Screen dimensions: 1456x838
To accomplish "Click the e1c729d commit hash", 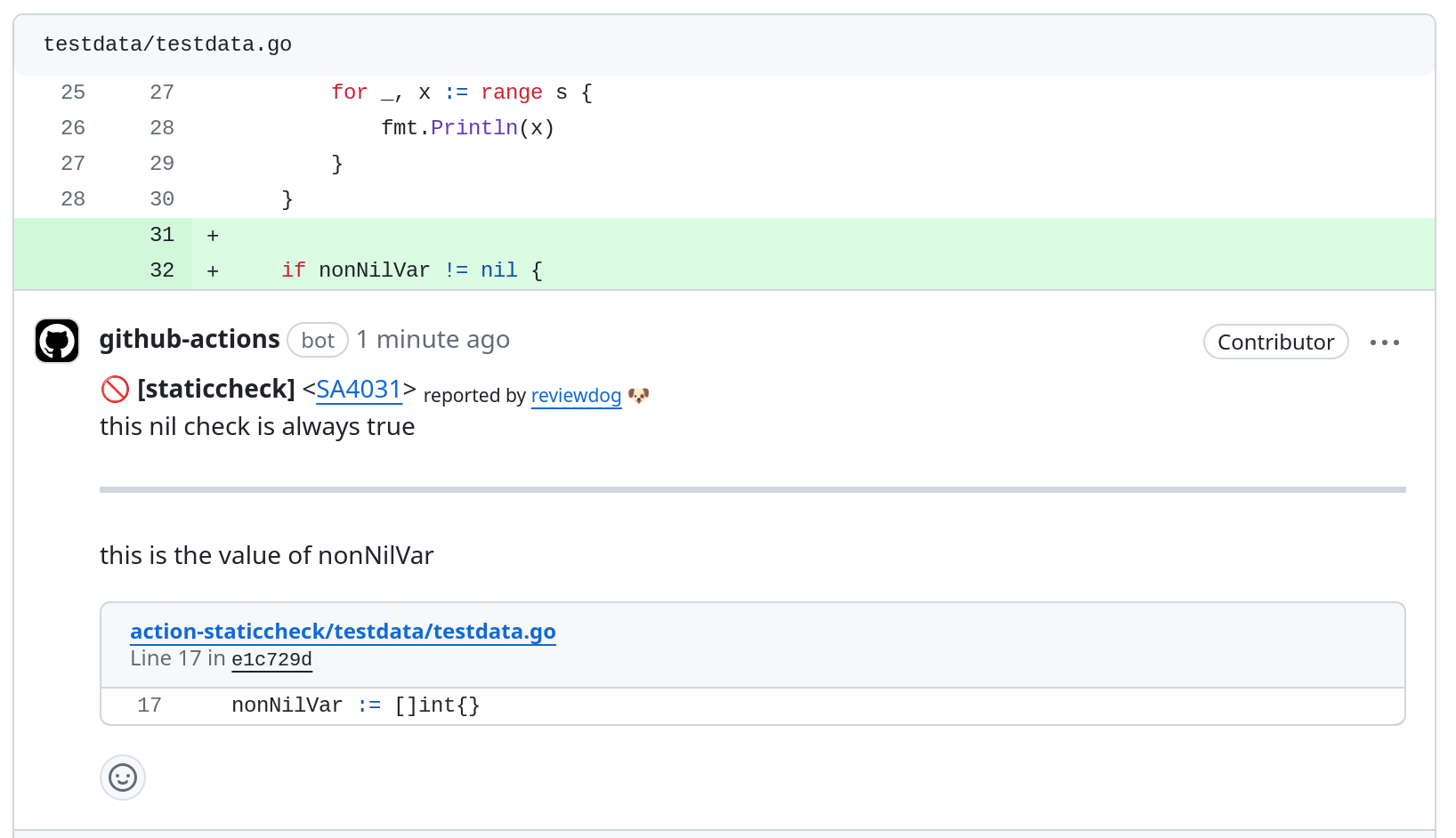I will (271, 659).
